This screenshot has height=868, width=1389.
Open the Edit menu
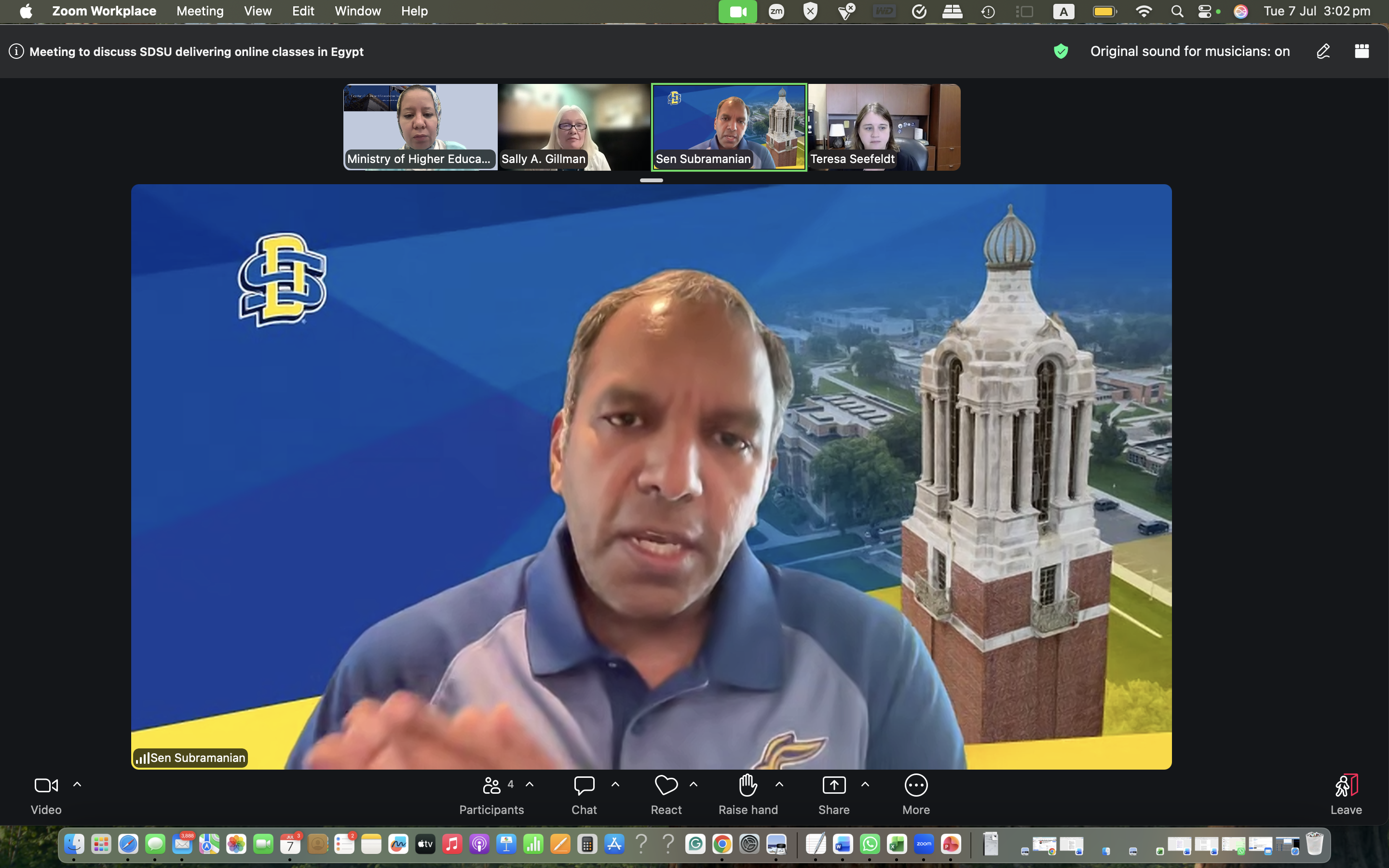(x=303, y=12)
